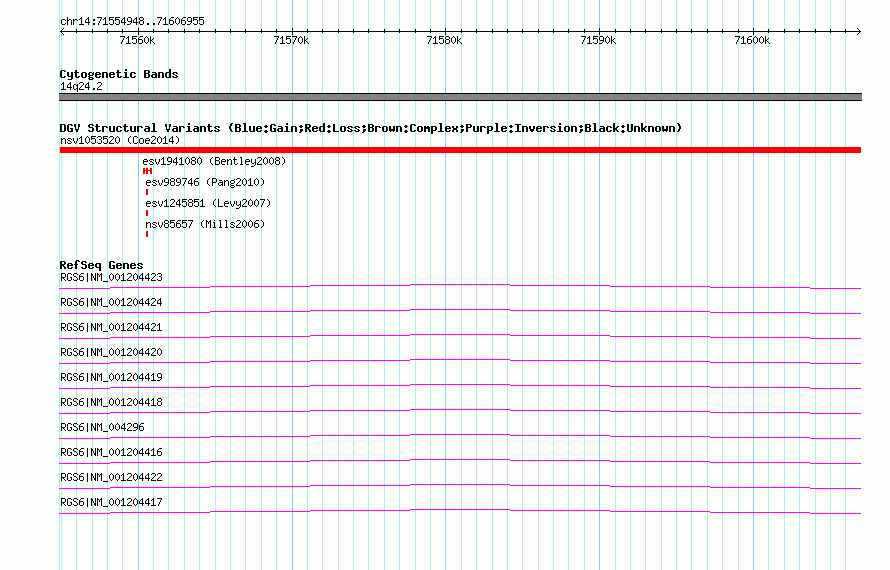
Task: Open transcript RGS6|NM_001204420 label
Action: 111,353
